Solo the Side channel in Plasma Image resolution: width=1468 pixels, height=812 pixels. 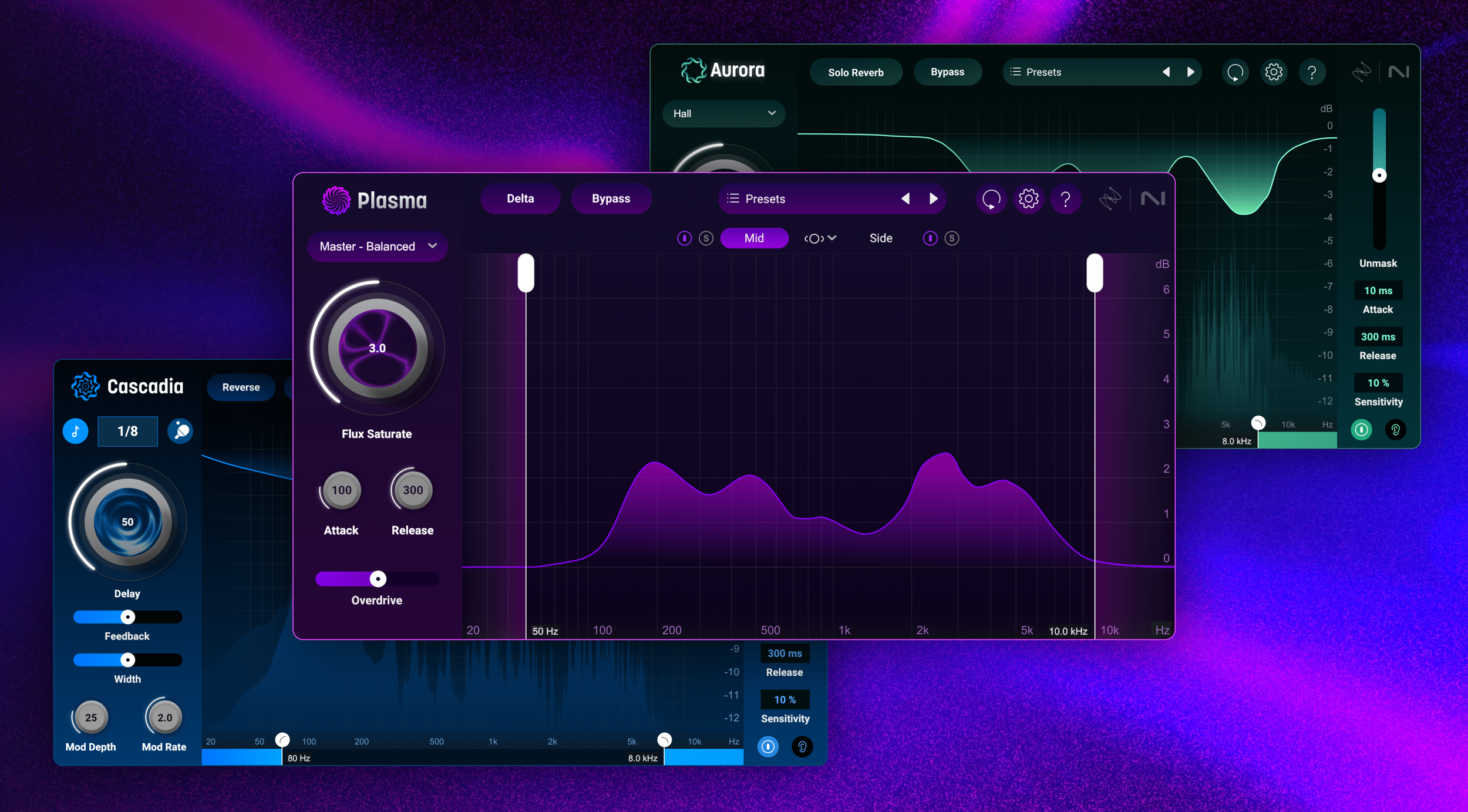tap(952, 238)
